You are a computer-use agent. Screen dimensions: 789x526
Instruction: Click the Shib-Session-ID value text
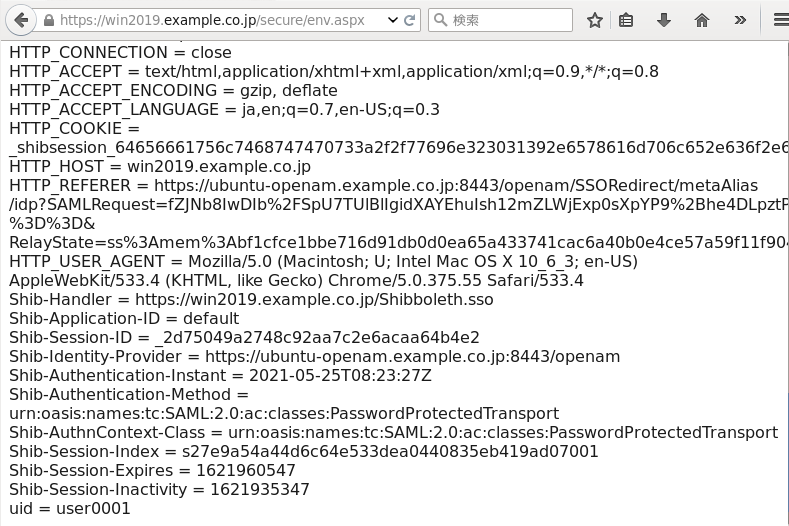click(x=317, y=337)
